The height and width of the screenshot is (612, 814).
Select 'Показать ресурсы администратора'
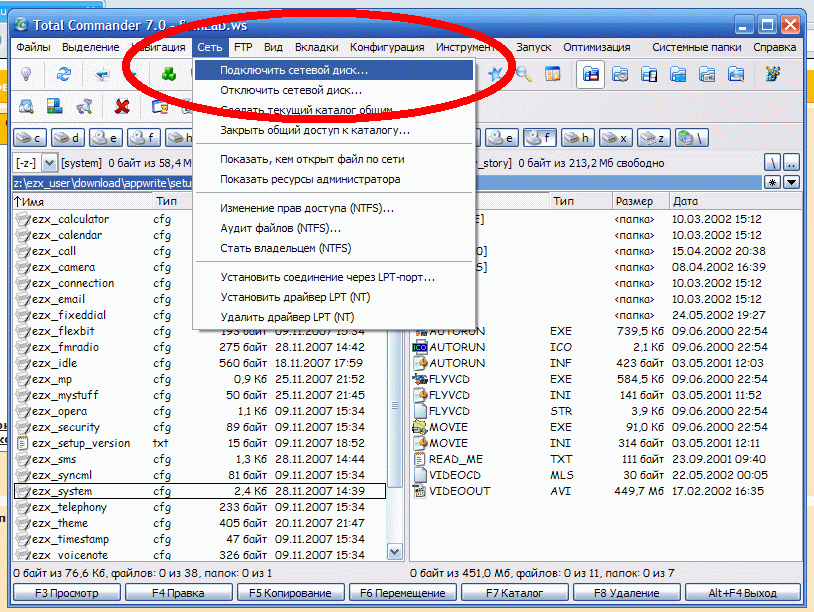click(334, 179)
